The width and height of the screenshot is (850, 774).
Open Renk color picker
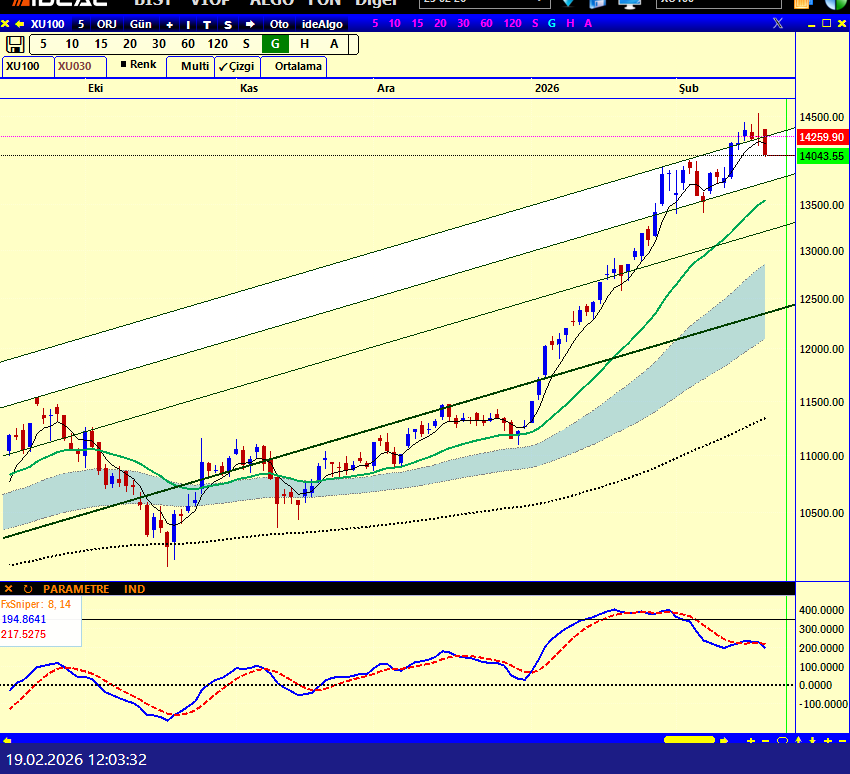(138, 64)
